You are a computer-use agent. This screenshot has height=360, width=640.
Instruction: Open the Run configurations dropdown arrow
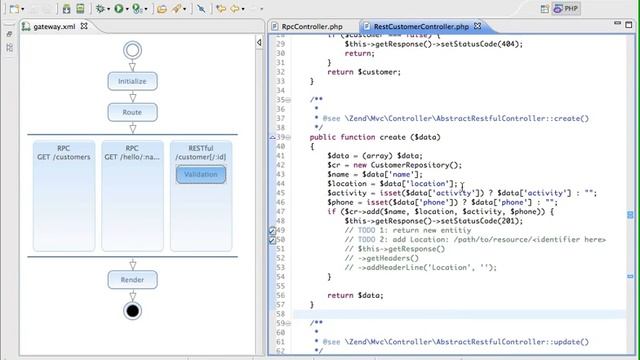coord(127,9)
